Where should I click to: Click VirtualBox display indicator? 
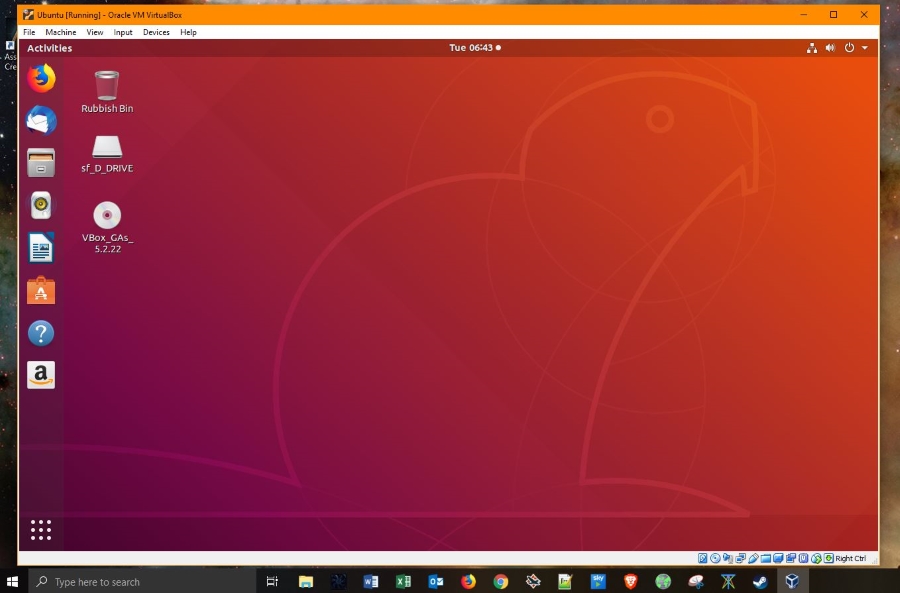(x=778, y=558)
